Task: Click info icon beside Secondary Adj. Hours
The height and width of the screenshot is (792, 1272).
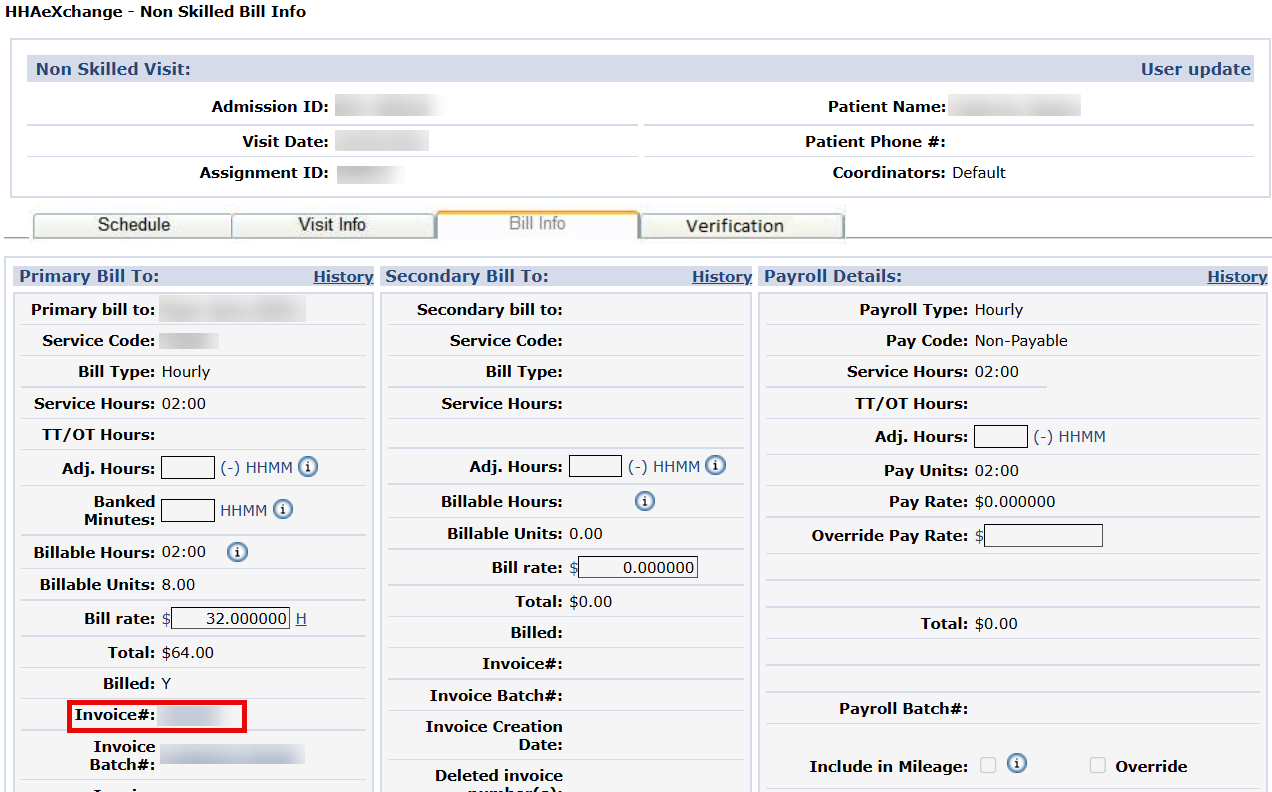Action: coord(715,466)
